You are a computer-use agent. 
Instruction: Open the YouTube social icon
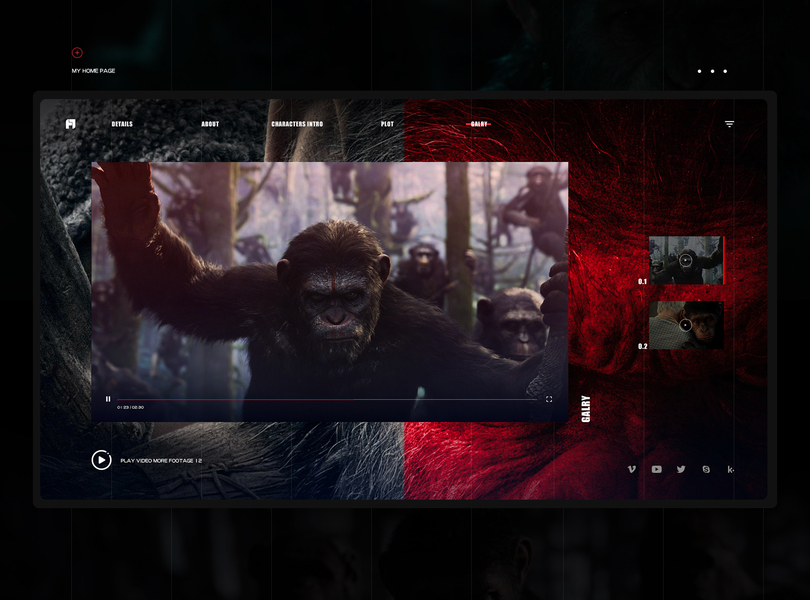click(x=657, y=469)
